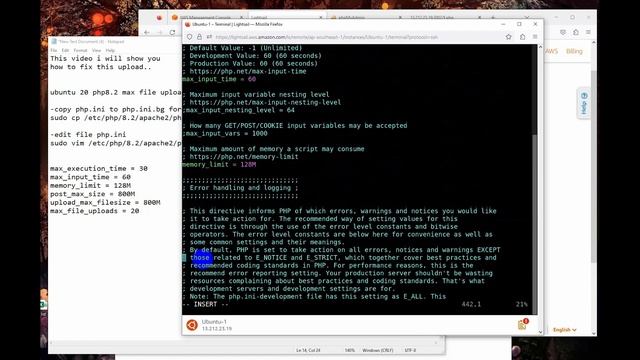The width and height of the screenshot is (640, 360).
Task: Open the clipboard icon with the red badge
Action: (x=522, y=324)
